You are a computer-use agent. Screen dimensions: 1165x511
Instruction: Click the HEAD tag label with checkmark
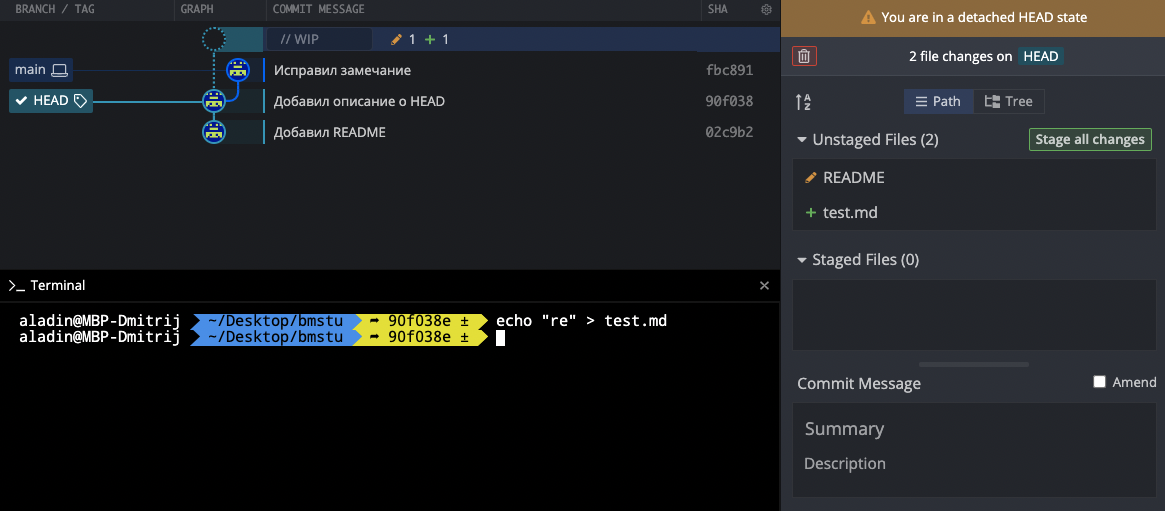click(x=51, y=101)
